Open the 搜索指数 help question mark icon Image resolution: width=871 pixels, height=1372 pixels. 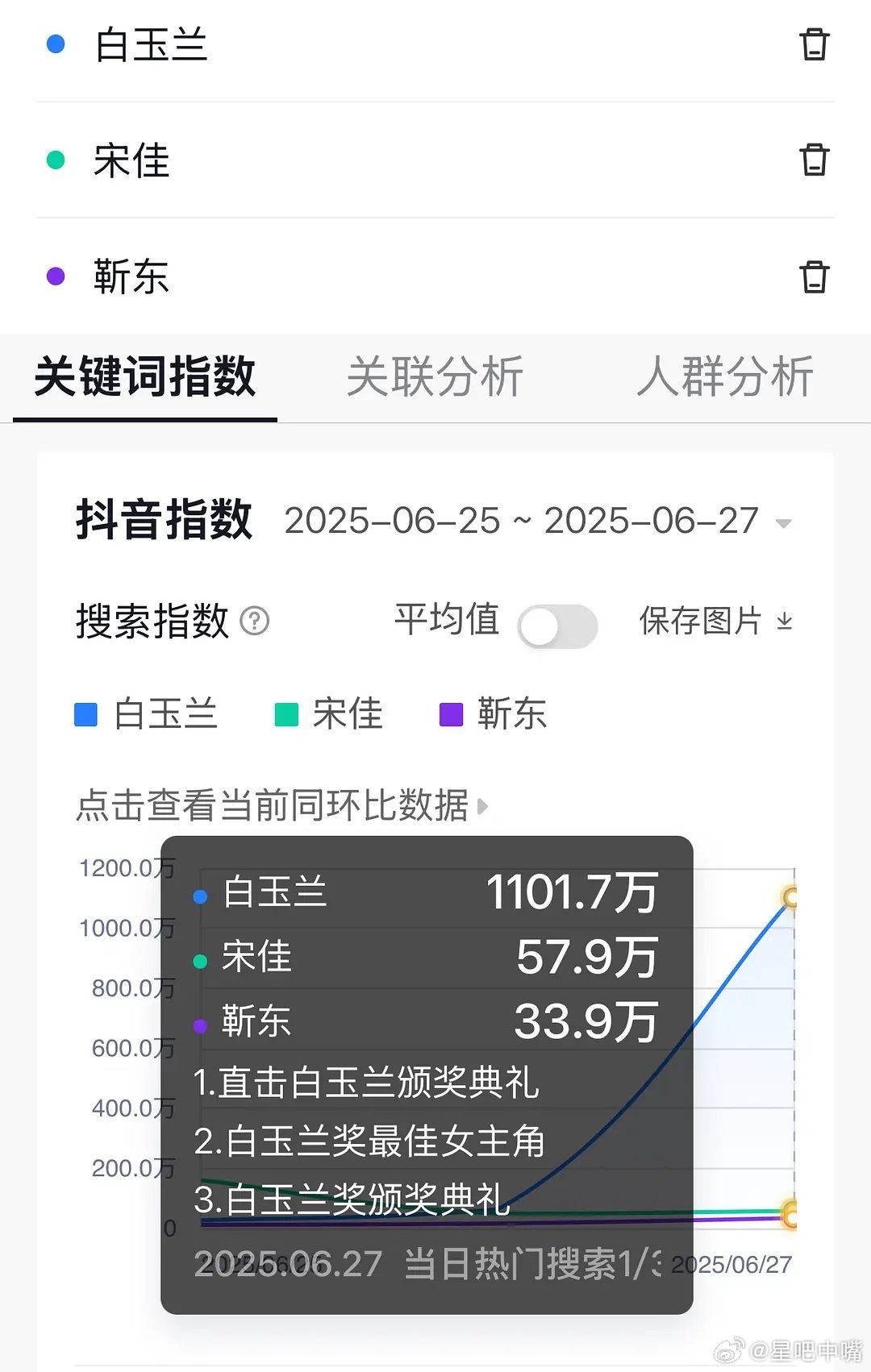(x=255, y=621)
